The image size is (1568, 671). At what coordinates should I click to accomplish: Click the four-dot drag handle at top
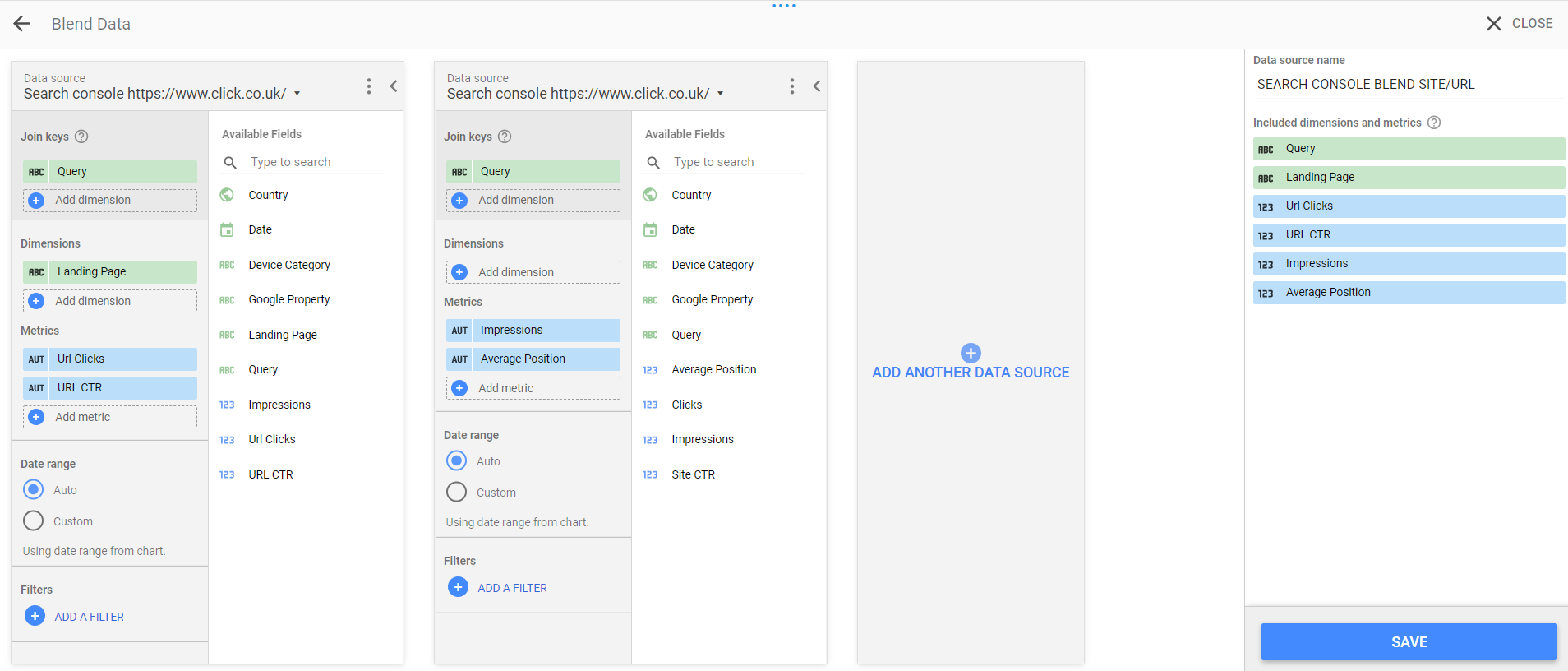(x=784, y=6)
